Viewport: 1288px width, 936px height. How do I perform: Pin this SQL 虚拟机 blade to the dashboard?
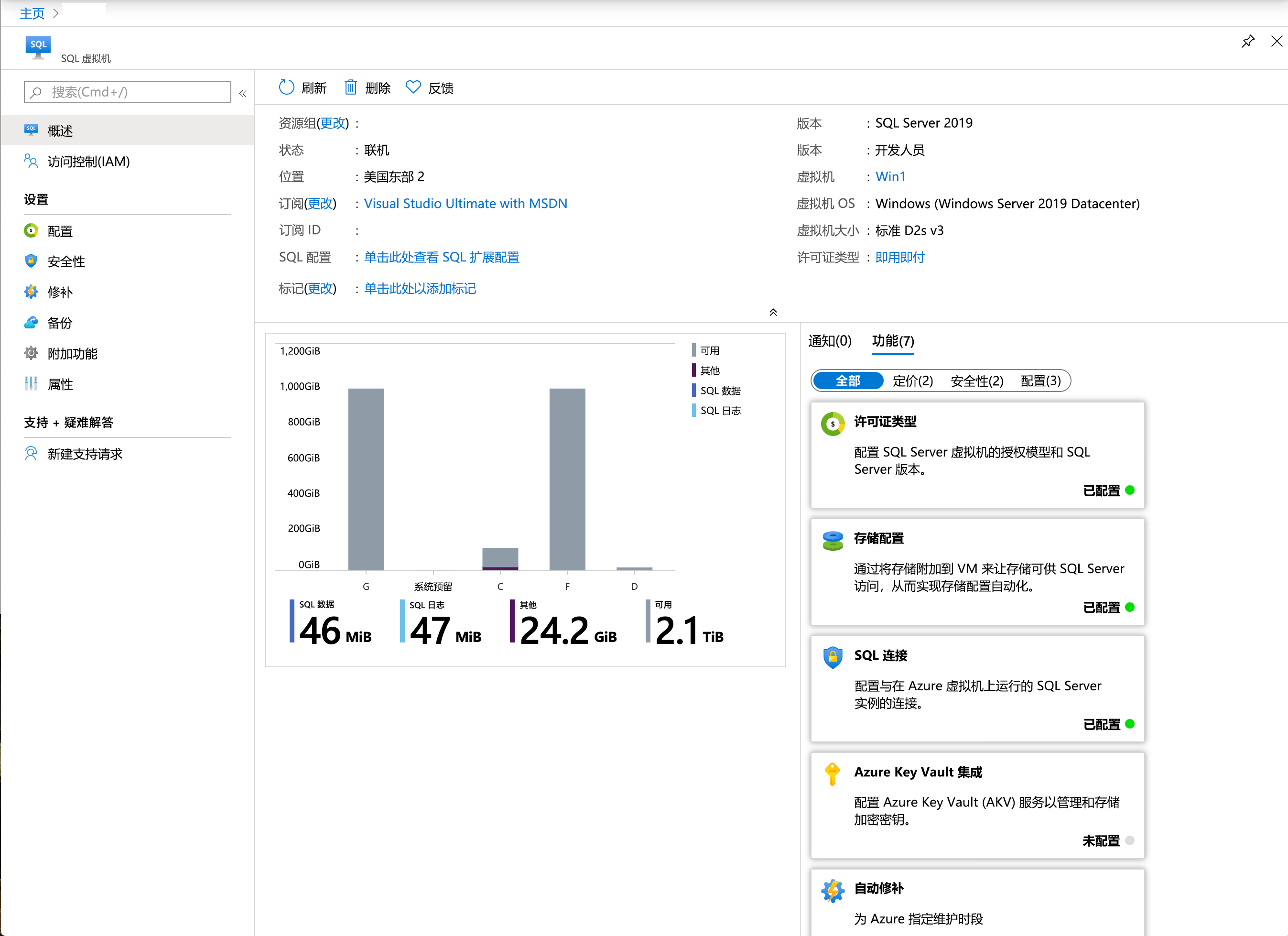click(1248, 41)
